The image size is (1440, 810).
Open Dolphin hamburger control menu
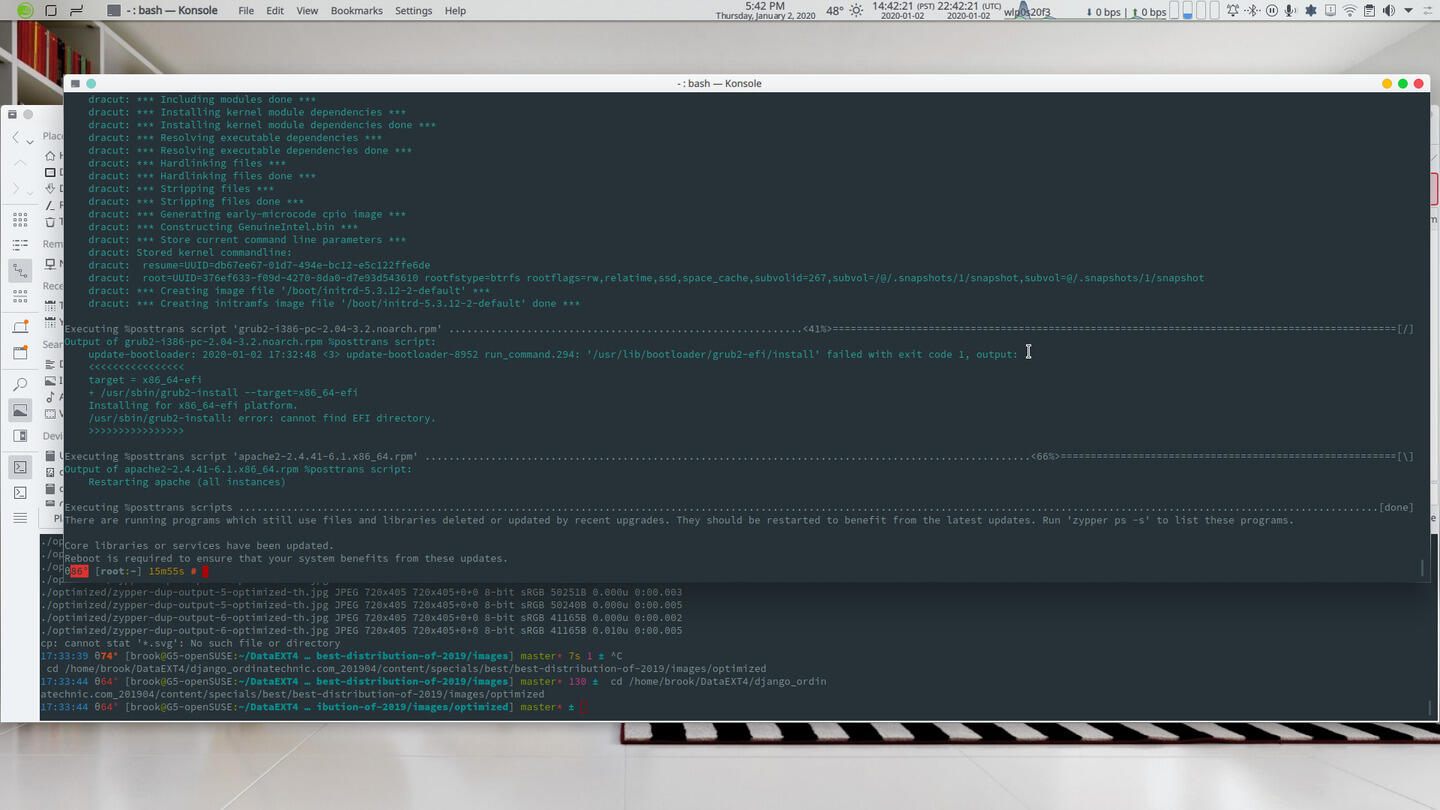click(20, 518)
